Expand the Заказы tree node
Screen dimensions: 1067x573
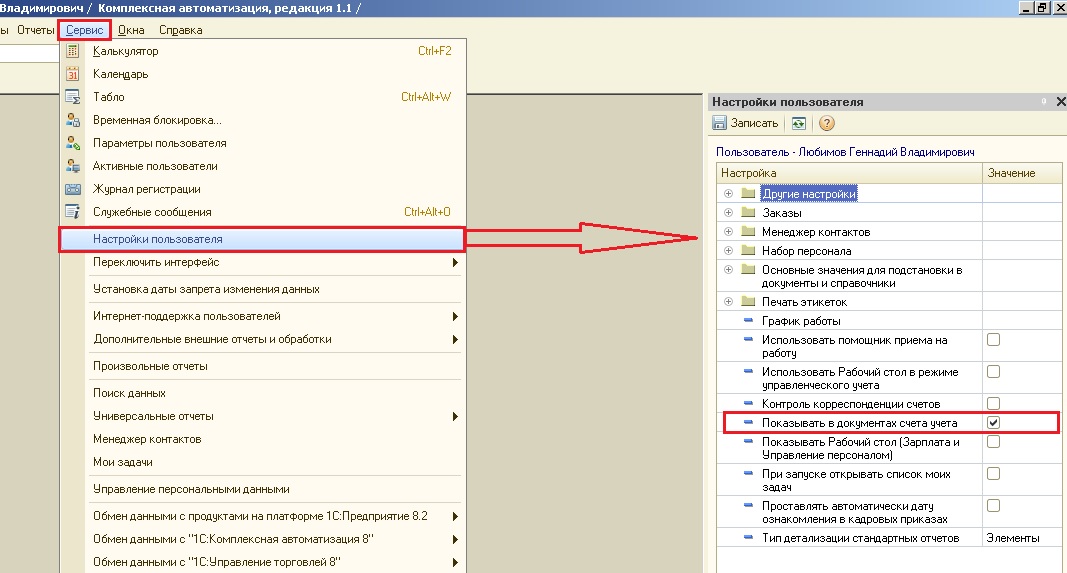click(728, 212)
